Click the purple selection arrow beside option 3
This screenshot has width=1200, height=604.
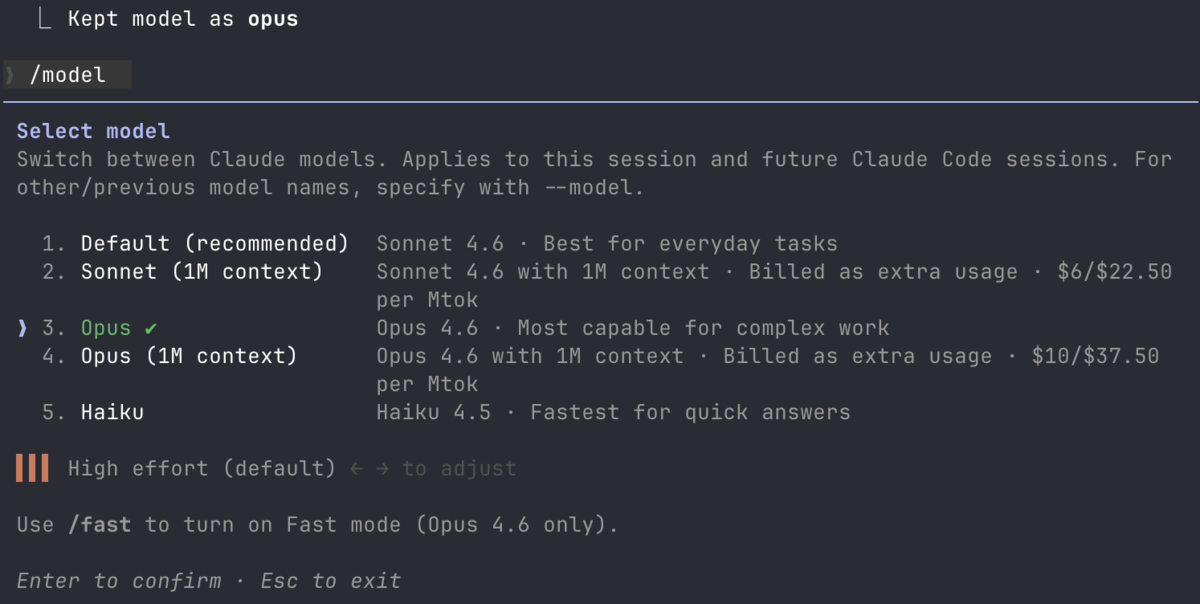[x=23, y=328]
